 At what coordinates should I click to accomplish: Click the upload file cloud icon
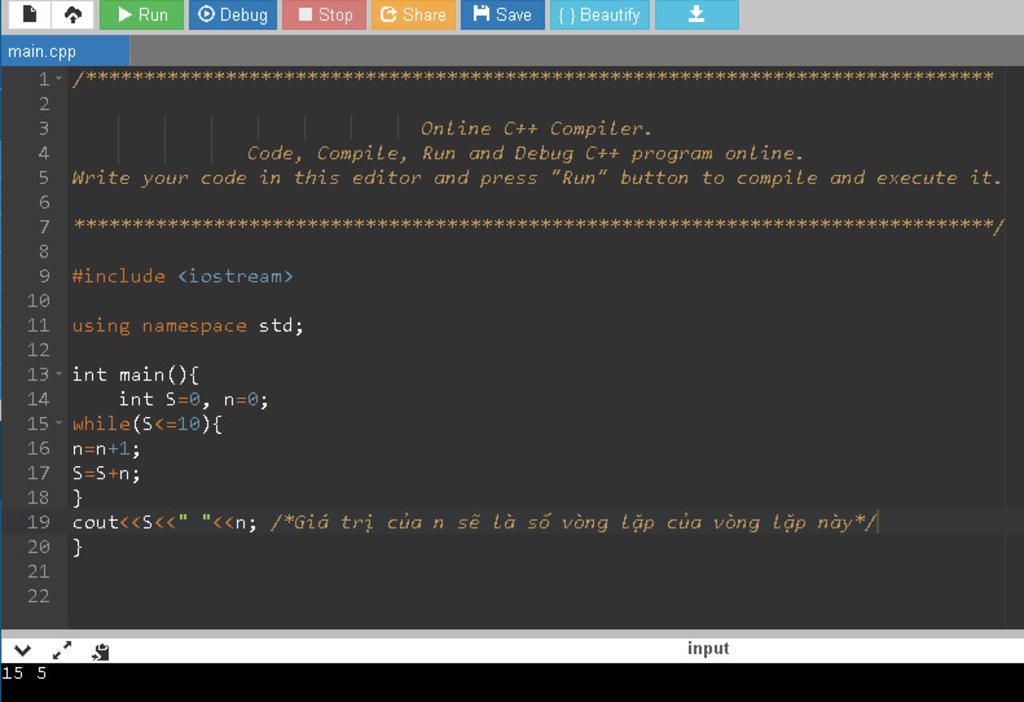[72, 14]
